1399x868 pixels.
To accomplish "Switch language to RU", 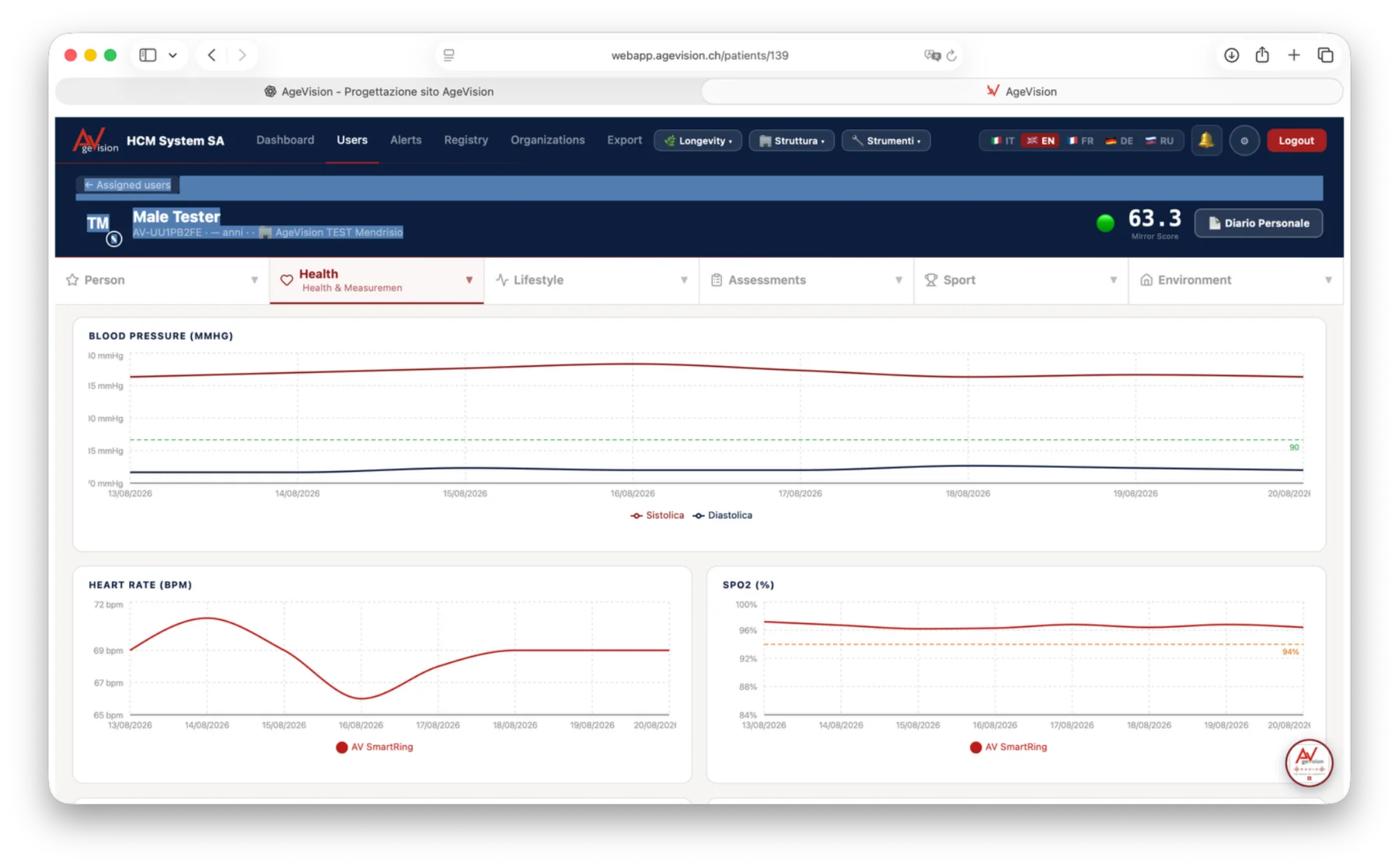I will point(1160,141).
